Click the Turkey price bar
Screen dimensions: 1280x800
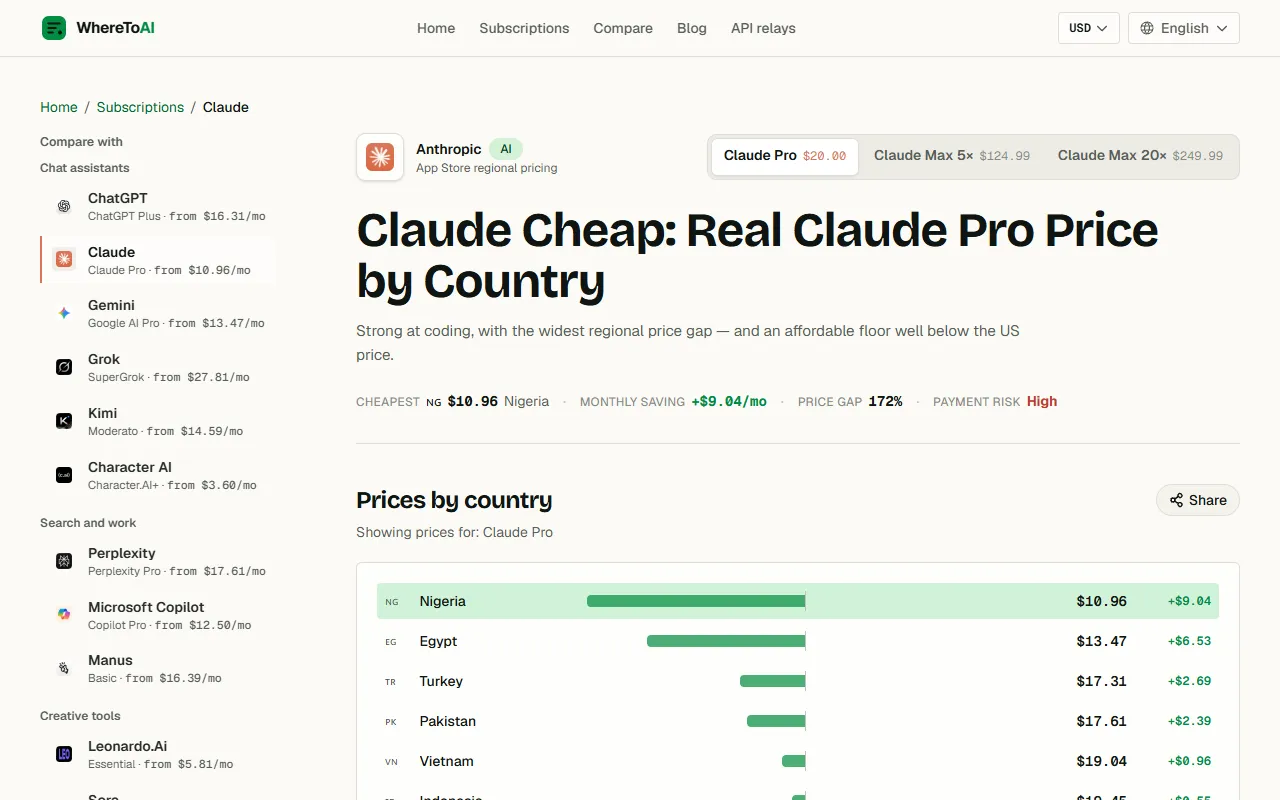pyautogui.click(x=772, y=681)
